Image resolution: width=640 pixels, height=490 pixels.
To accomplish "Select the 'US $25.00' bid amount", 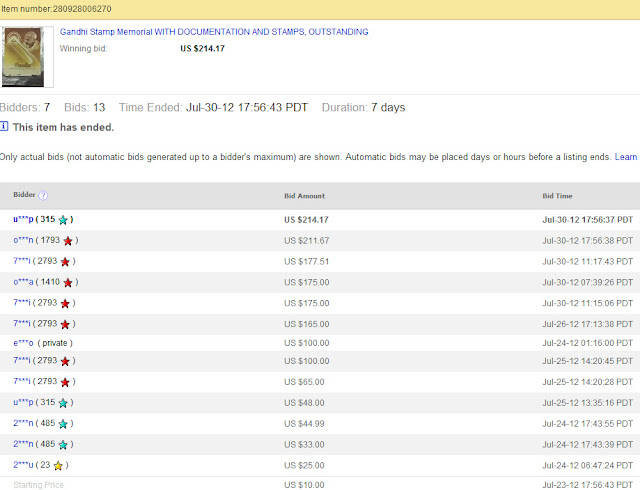I will (x=304, y=465).
